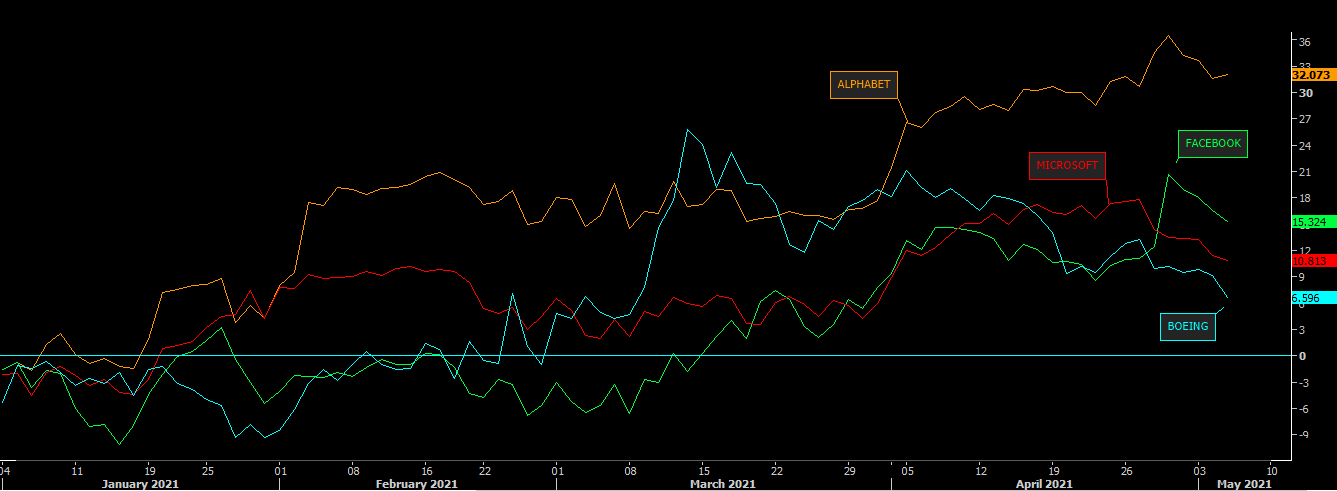Click the -6 tick on the y-axis

(1304, 408)
